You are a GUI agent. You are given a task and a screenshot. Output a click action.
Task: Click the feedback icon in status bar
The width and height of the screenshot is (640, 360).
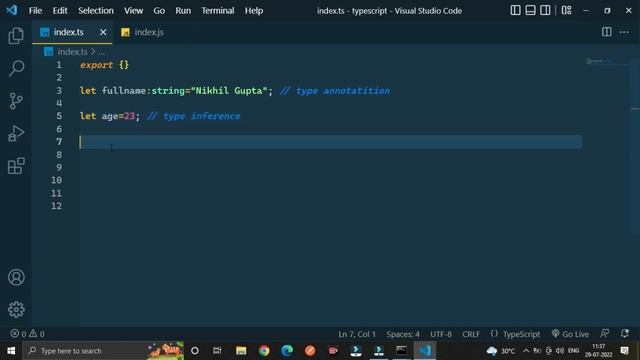pyautogui.click(x=605, y=334)
